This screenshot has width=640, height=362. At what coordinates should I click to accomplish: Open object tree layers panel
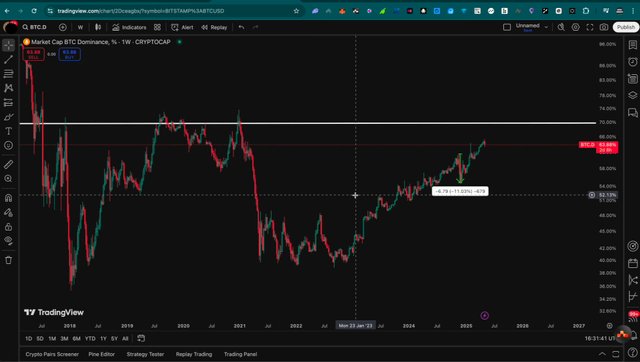click(633, 95)
